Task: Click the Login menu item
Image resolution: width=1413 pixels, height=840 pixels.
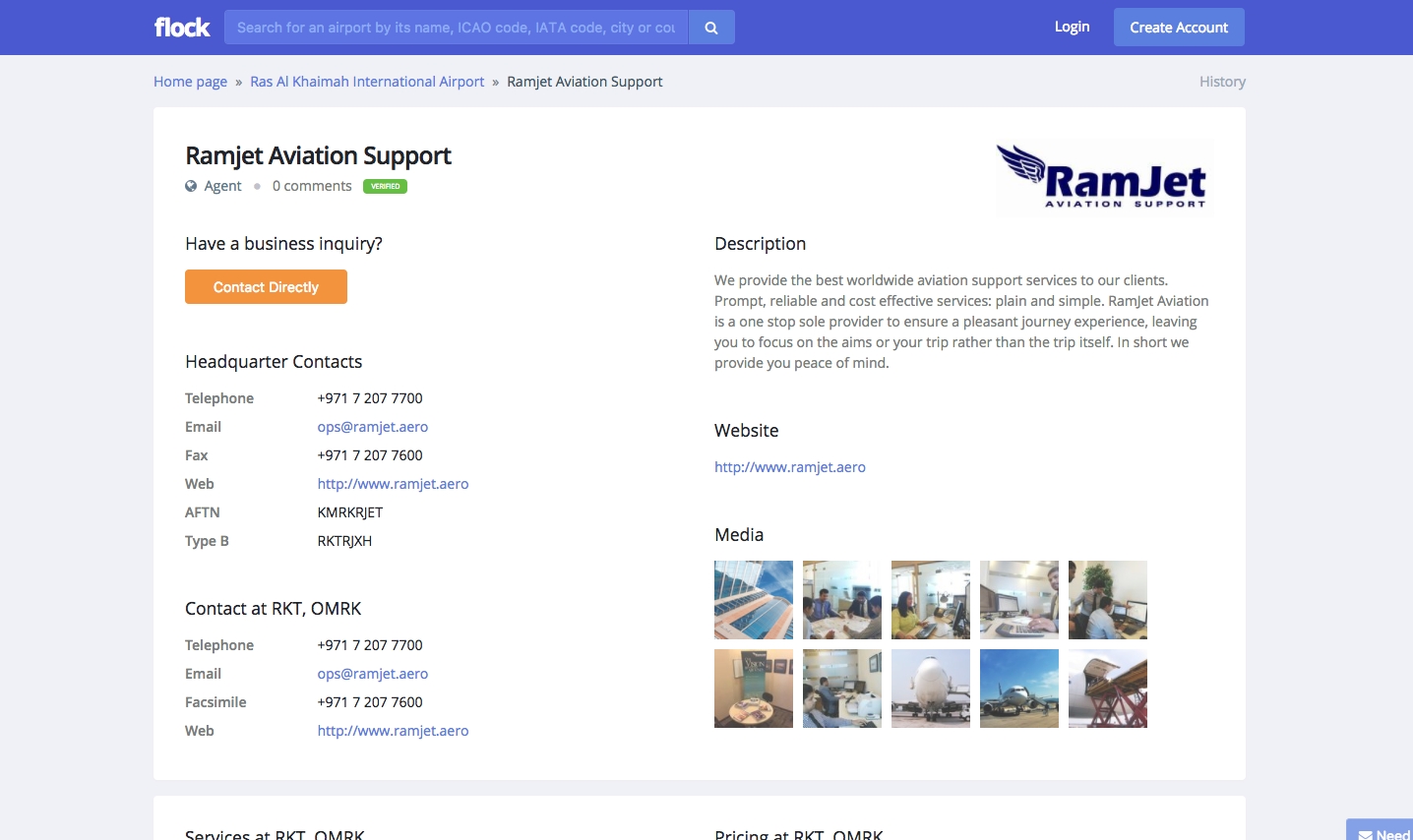Action: [1072, 27]
